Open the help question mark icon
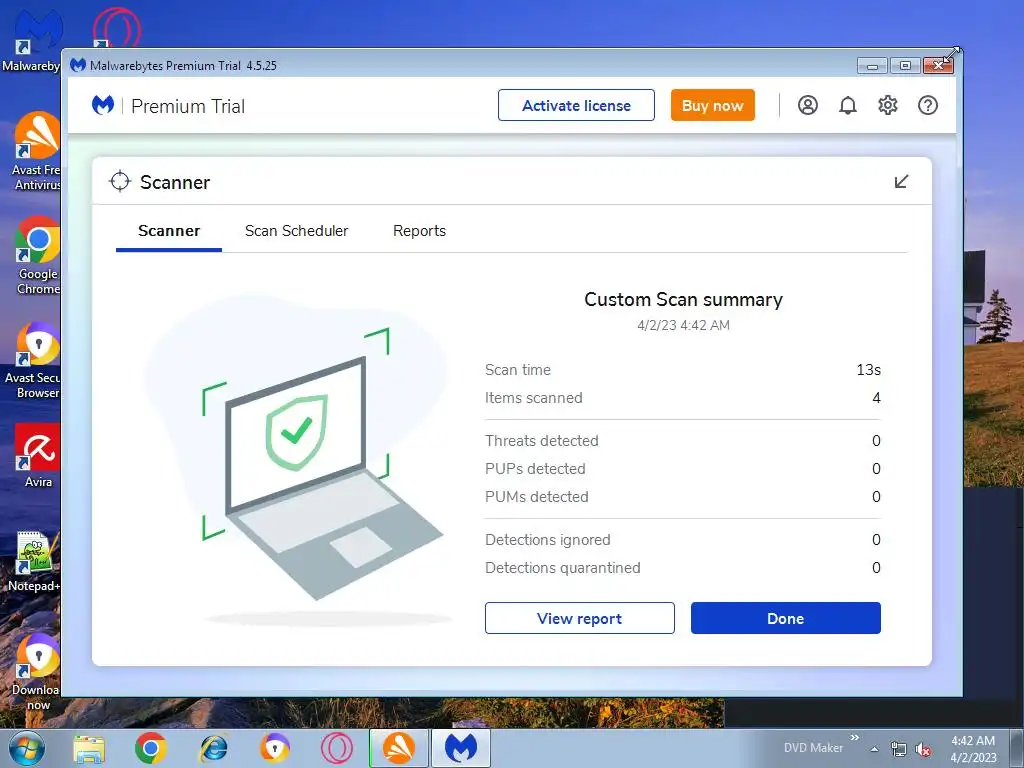The image size is (1024, 768). [x=927, y=105]
